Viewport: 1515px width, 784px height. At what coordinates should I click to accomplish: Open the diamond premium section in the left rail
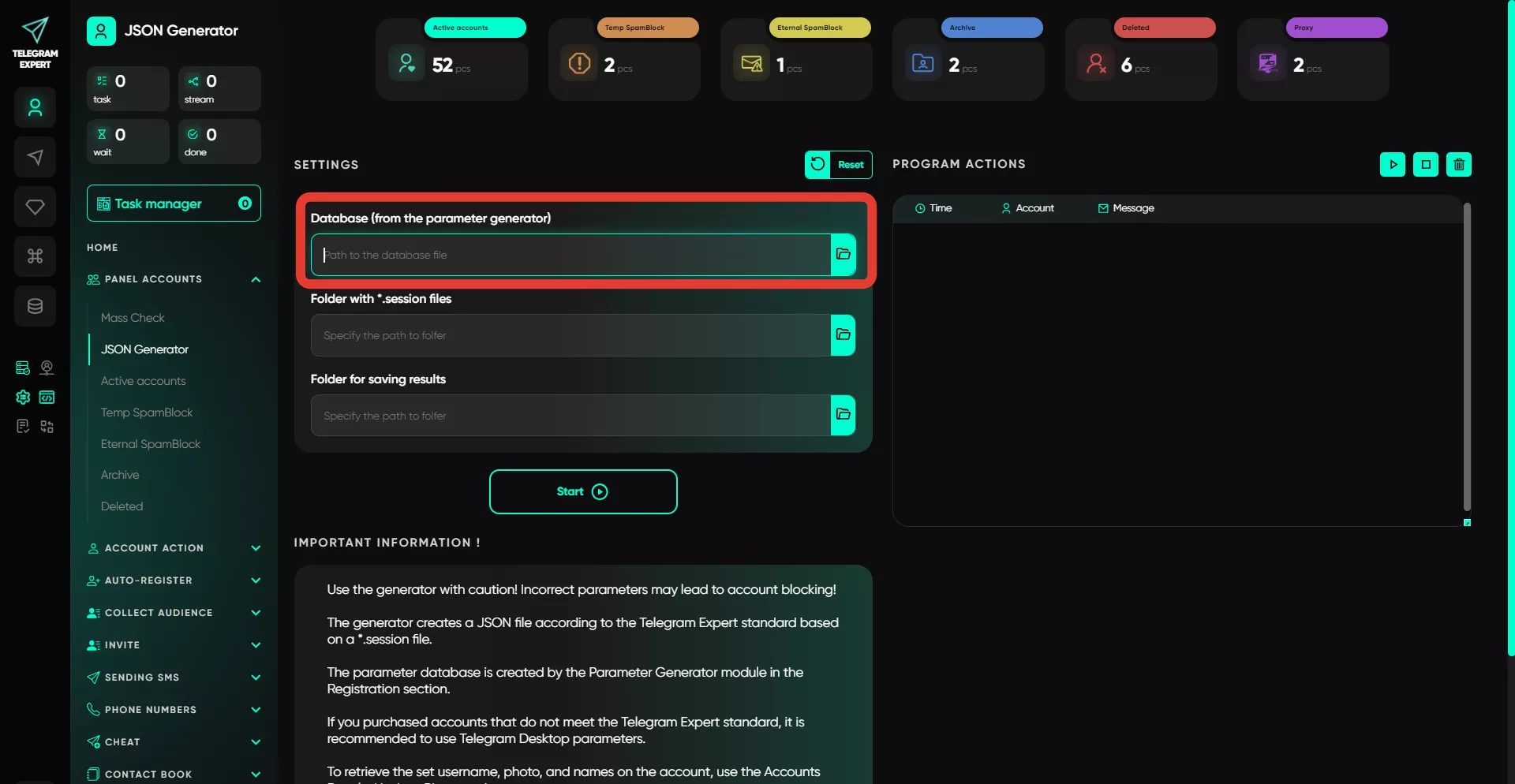click(35, 207)
